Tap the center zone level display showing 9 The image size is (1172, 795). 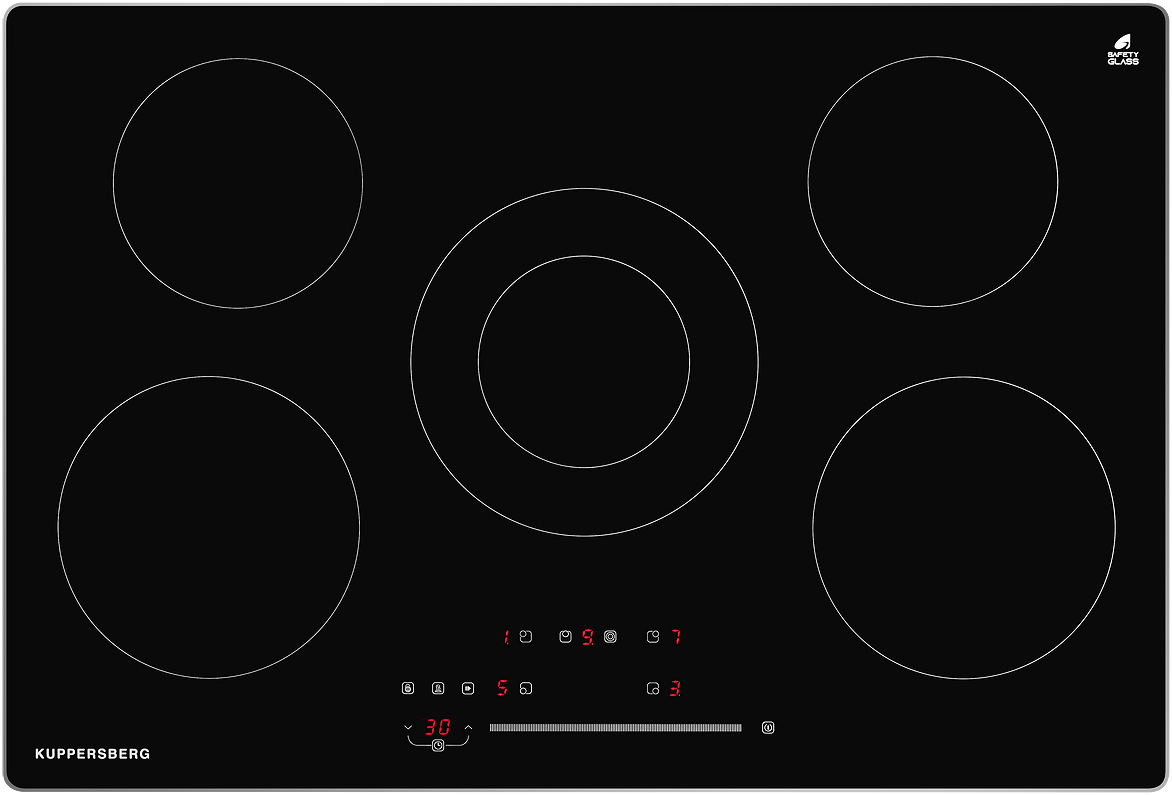click(588, 636)
